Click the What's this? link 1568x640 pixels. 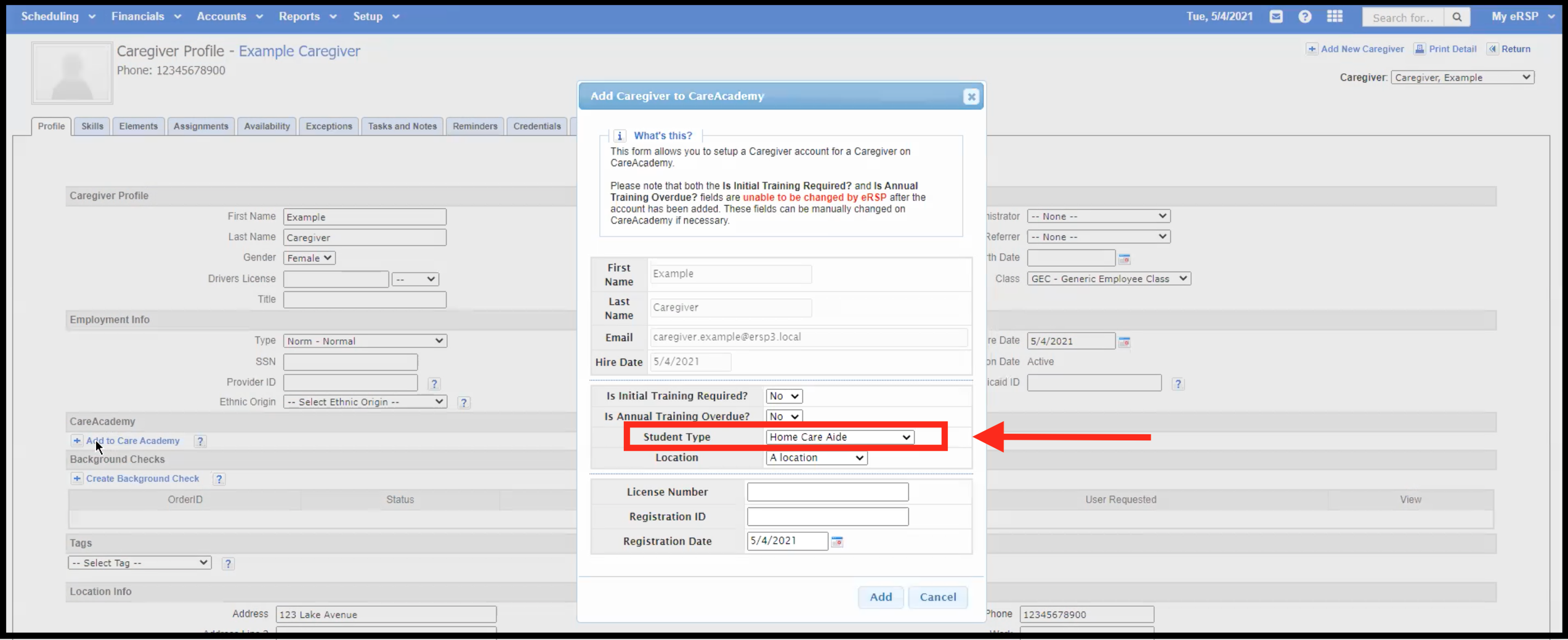(x=663, y=136)
